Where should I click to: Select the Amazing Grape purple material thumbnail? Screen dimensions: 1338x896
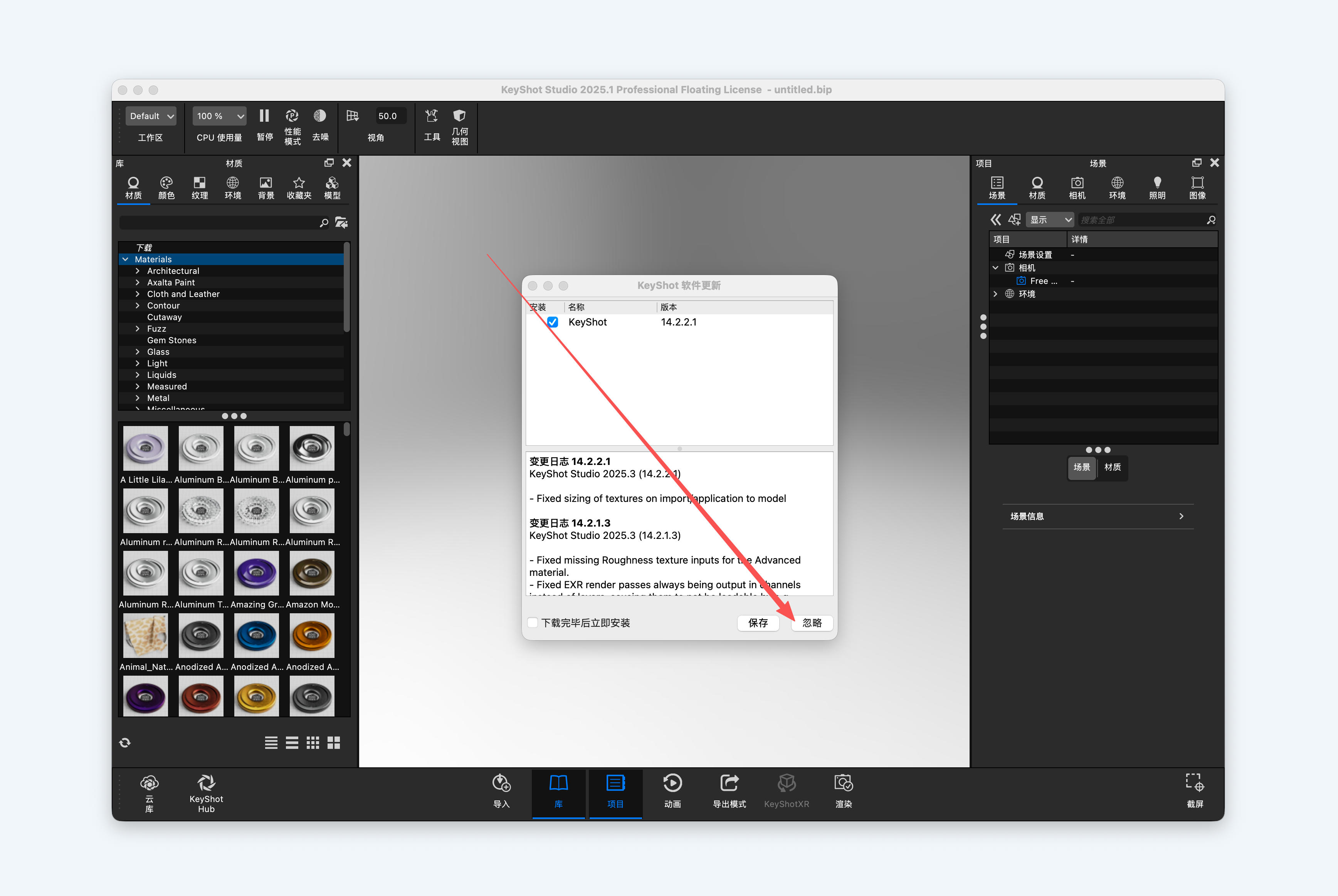tap(256, 574)
